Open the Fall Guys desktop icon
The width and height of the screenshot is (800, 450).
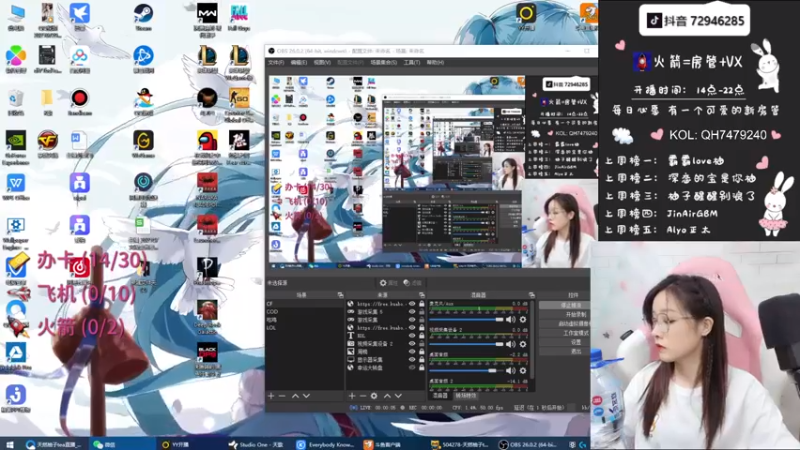click(x=239, y=17)
